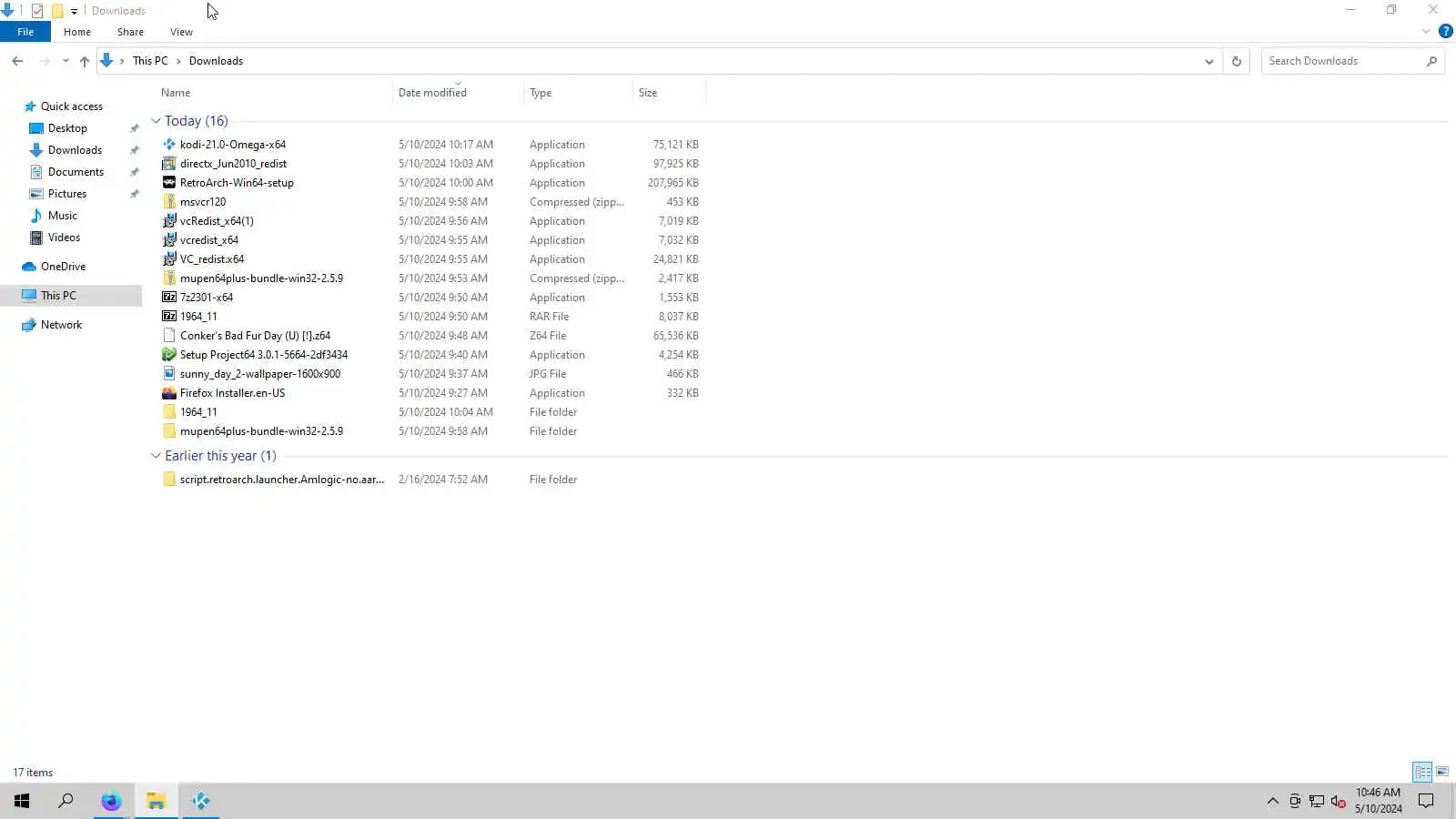This screenshot has height=819, width=1456.
Task: Show hidden system tray icons
Action: pyautogui.click(x=1272, y=801)
